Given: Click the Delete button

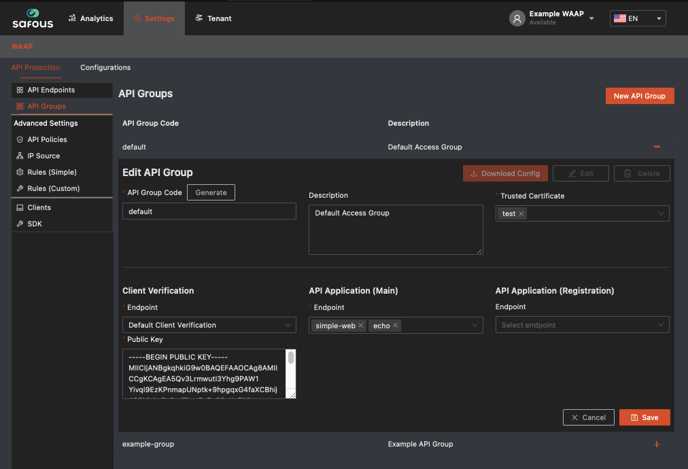Looking at the screenshot, I should pos(641,173).
